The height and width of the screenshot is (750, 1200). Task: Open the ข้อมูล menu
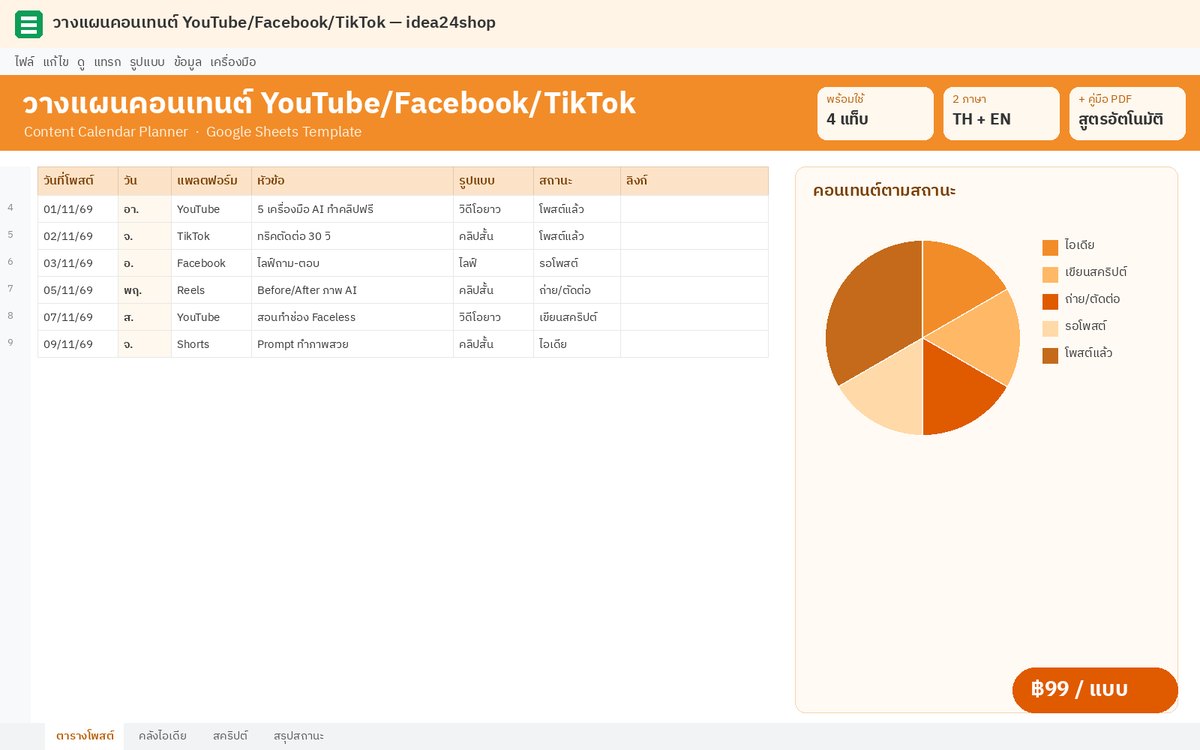[x=187, y=62]
